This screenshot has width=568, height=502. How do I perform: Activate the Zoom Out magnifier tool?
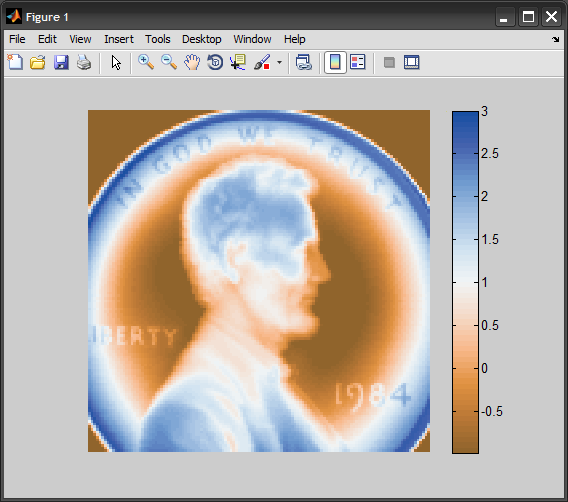[x=169, y=62]
